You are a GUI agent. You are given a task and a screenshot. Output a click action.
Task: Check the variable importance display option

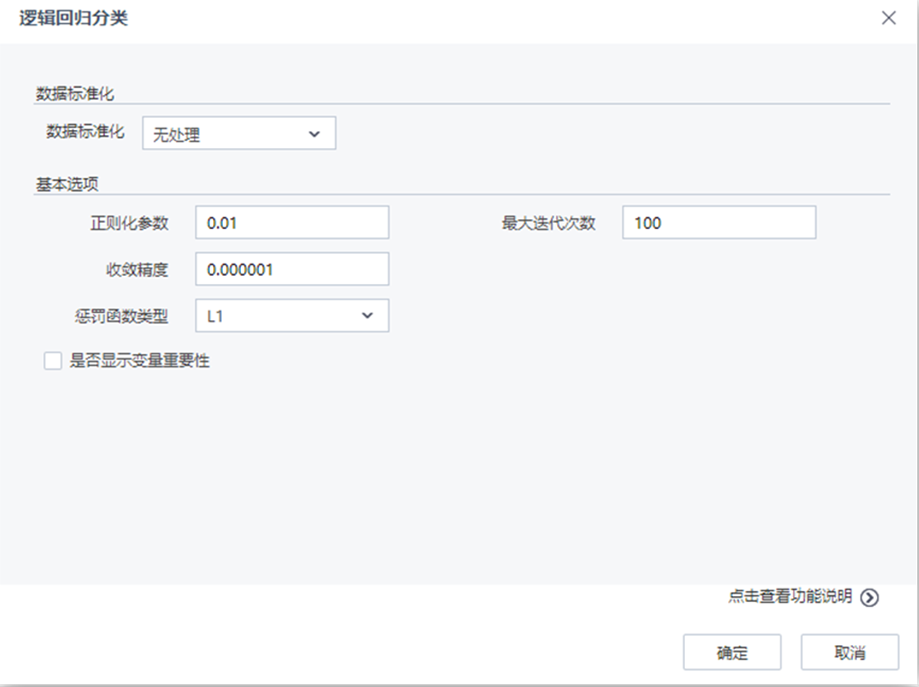pos(51,360)
